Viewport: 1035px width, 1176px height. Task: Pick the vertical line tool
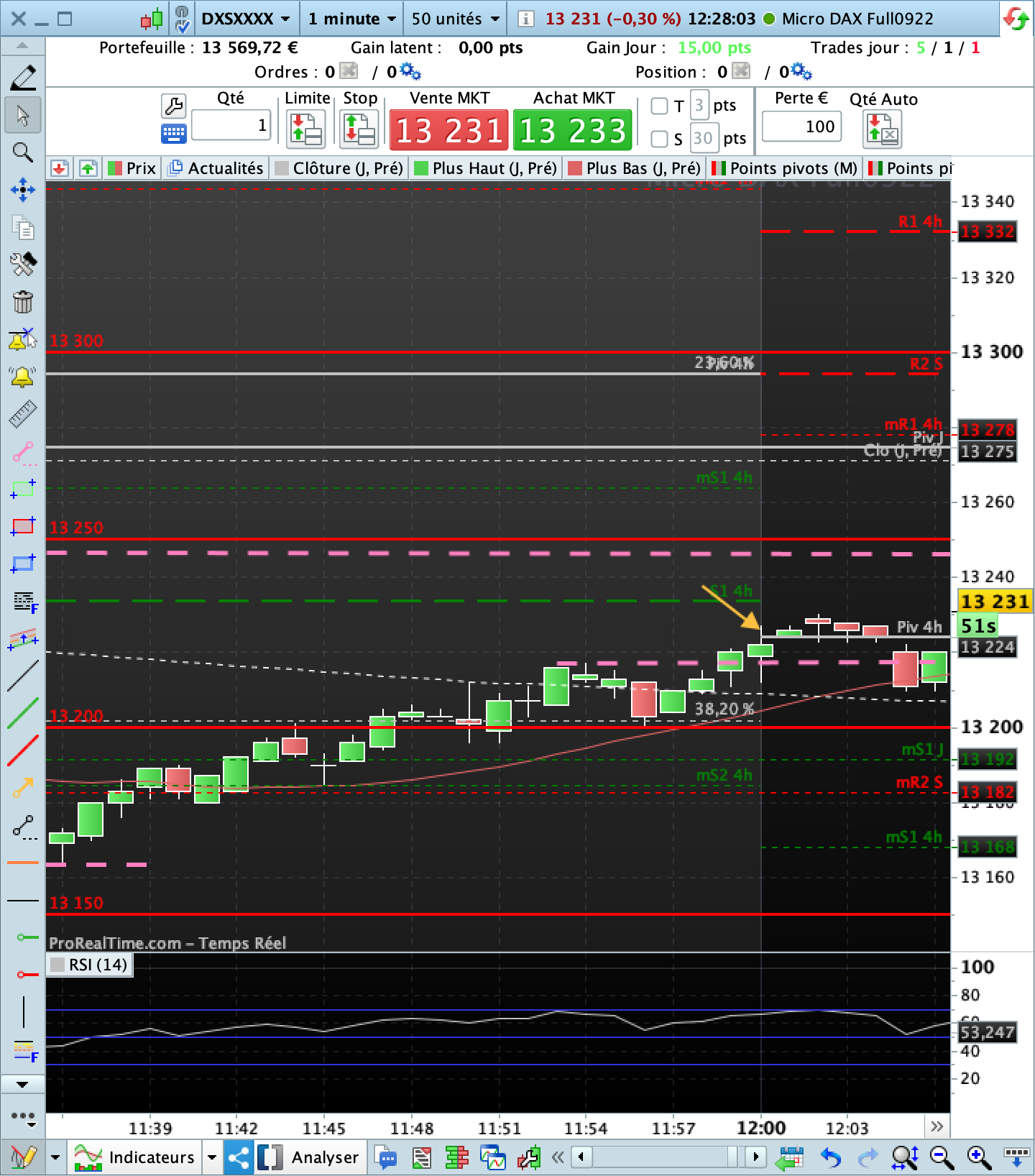point(24,1012)
